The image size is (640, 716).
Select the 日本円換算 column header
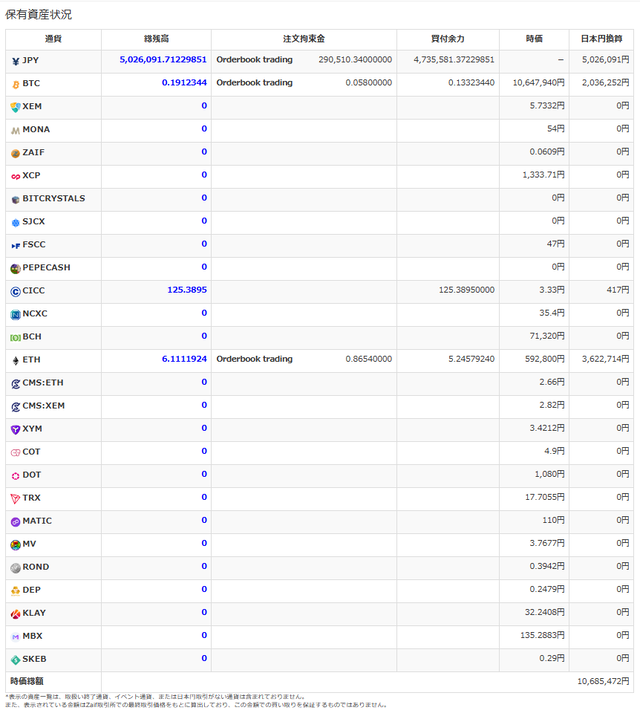601,39
